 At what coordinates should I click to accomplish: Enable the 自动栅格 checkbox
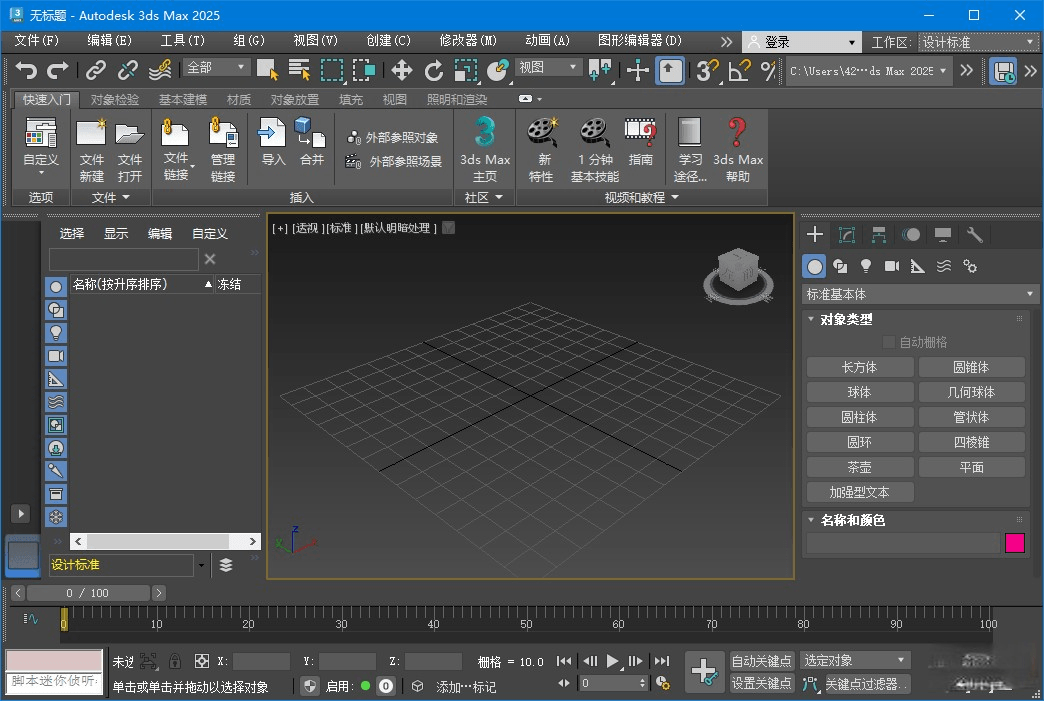[888, 341]
